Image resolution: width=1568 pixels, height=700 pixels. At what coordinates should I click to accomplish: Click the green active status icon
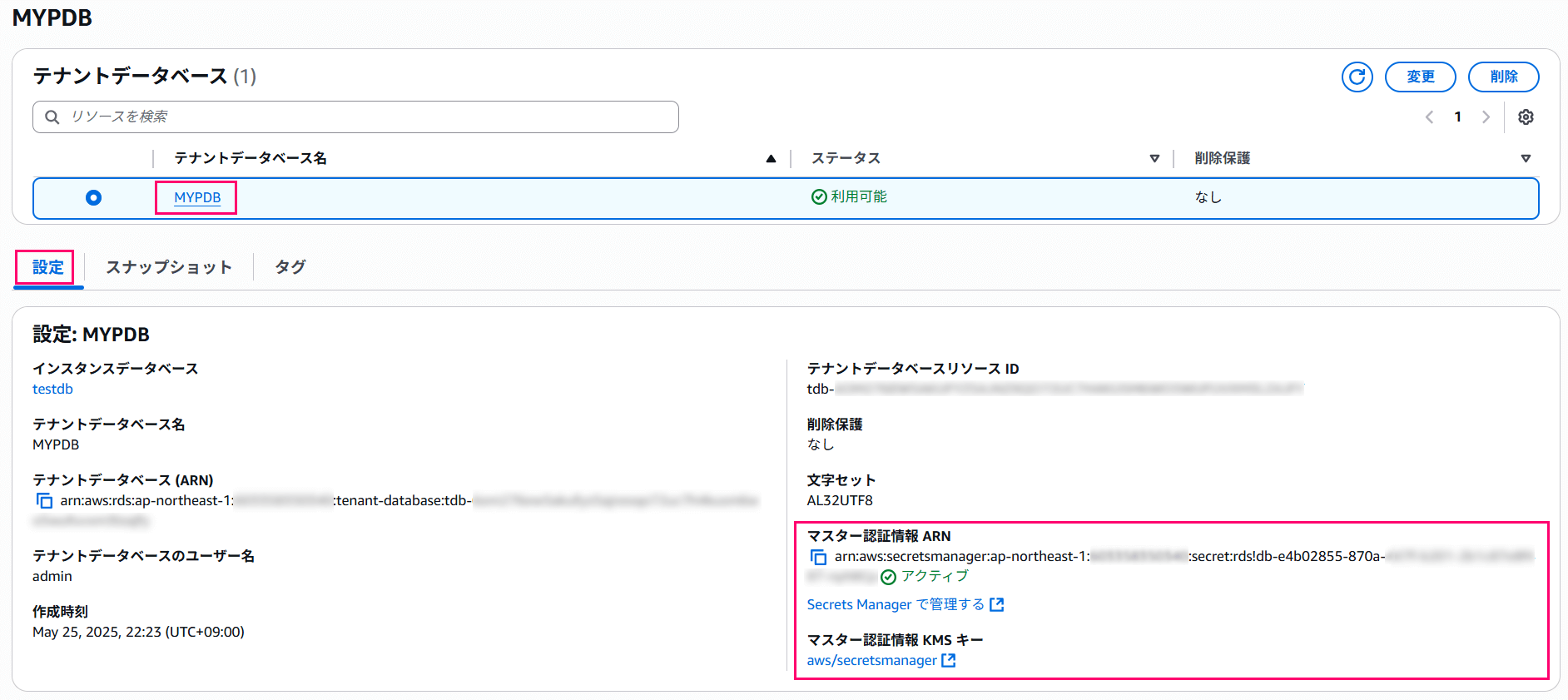tap(889, 577)
